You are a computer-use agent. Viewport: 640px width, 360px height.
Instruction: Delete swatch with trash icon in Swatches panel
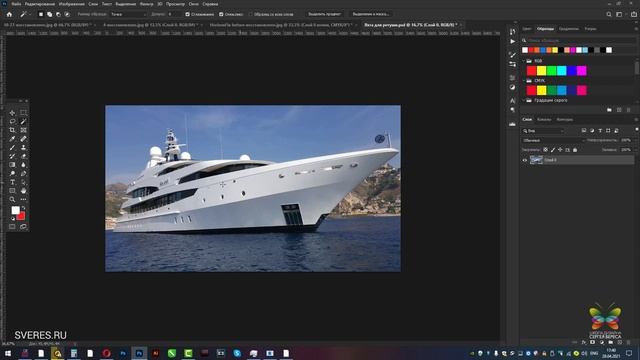pos(629,110)
